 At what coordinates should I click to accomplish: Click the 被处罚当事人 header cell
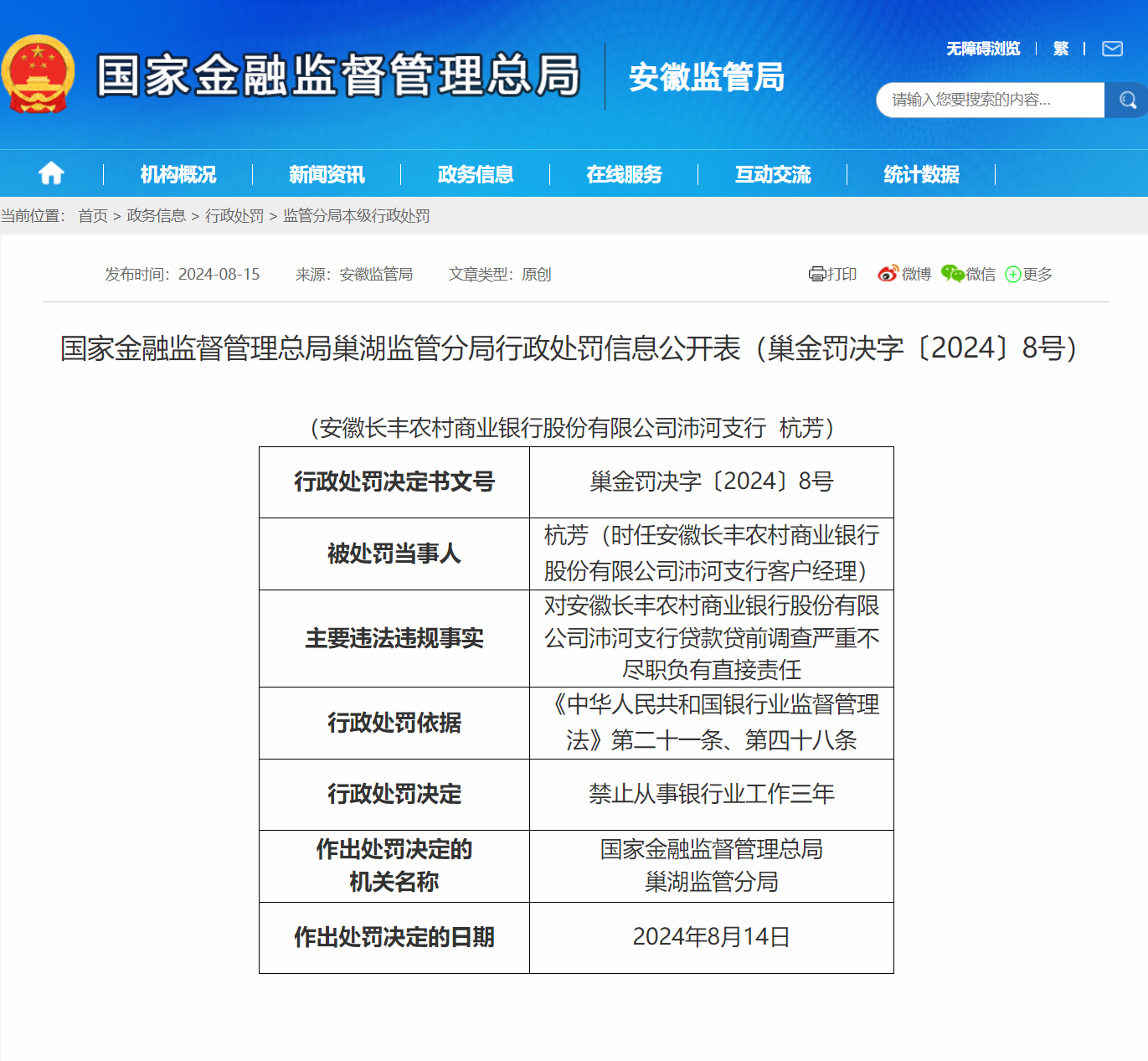point(394,554)
